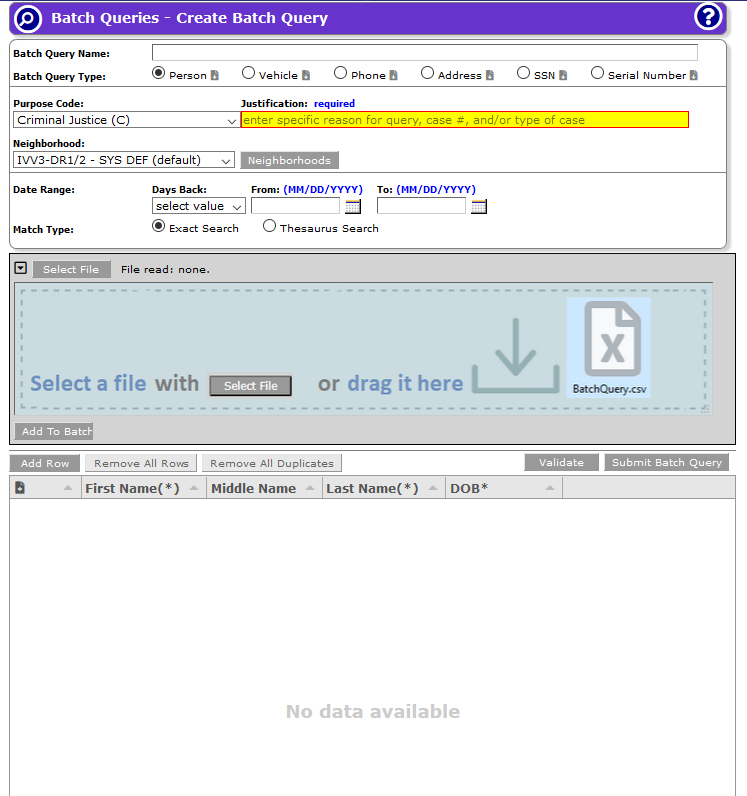This screenshot has width=747, height=796.
Task: Focus the From date field
Action: click(x=296, y=206)
